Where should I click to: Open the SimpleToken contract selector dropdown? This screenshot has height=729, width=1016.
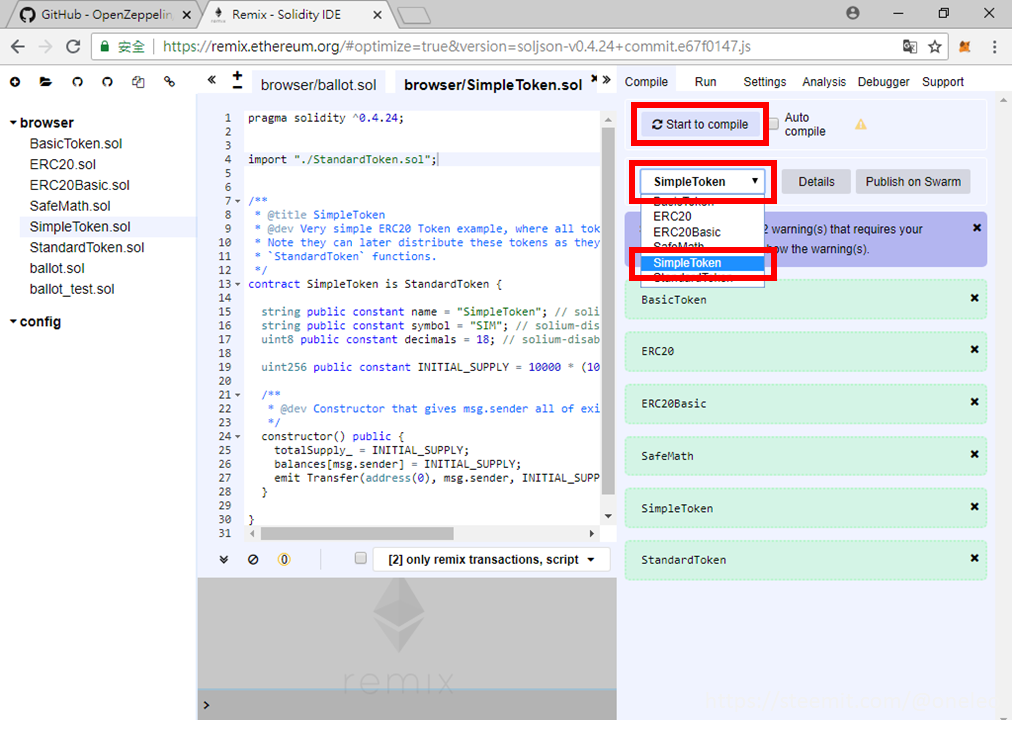702,181
